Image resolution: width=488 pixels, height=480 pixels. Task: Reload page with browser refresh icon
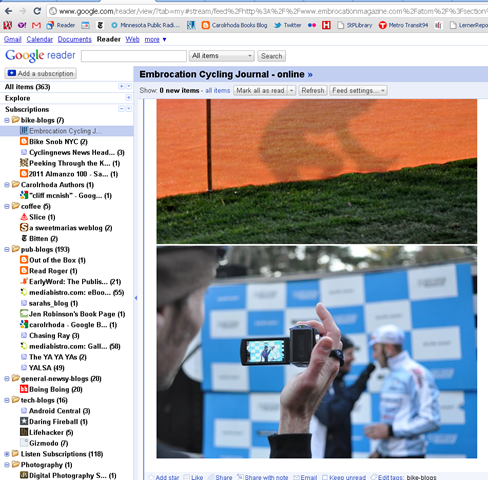pyautogui.click(x=37, y=11)
